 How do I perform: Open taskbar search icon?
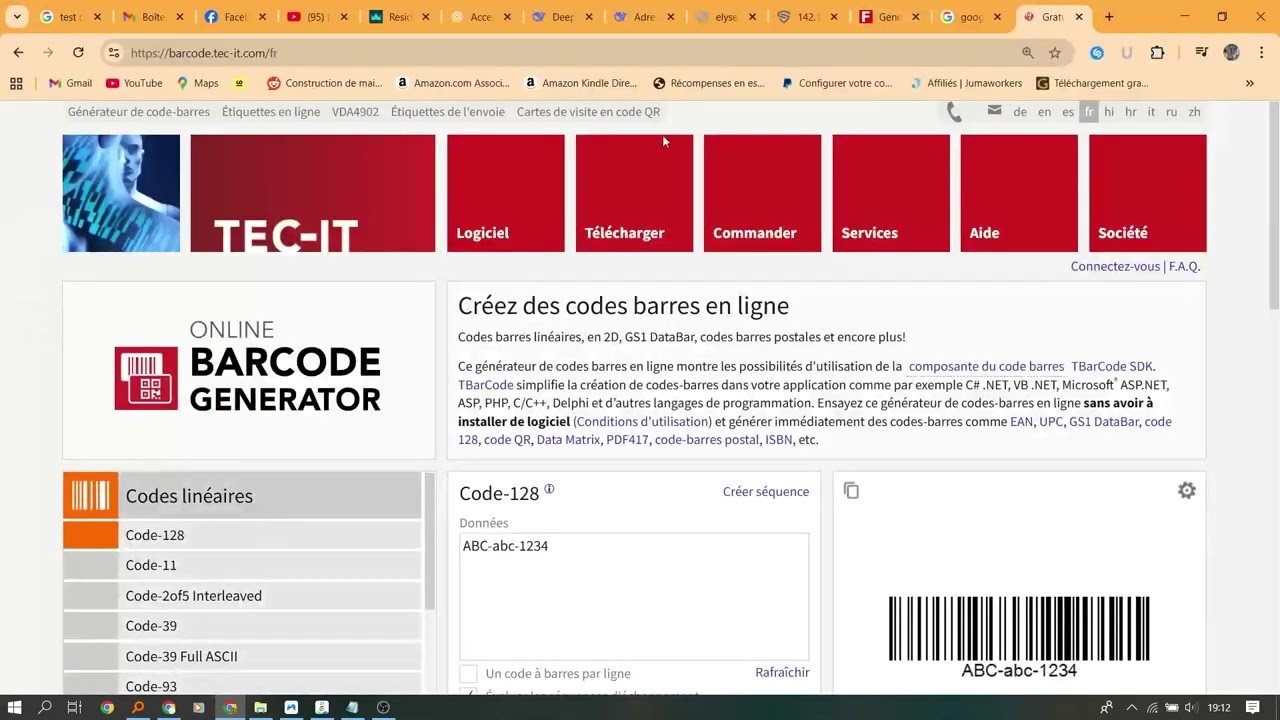tap(45, 707)
